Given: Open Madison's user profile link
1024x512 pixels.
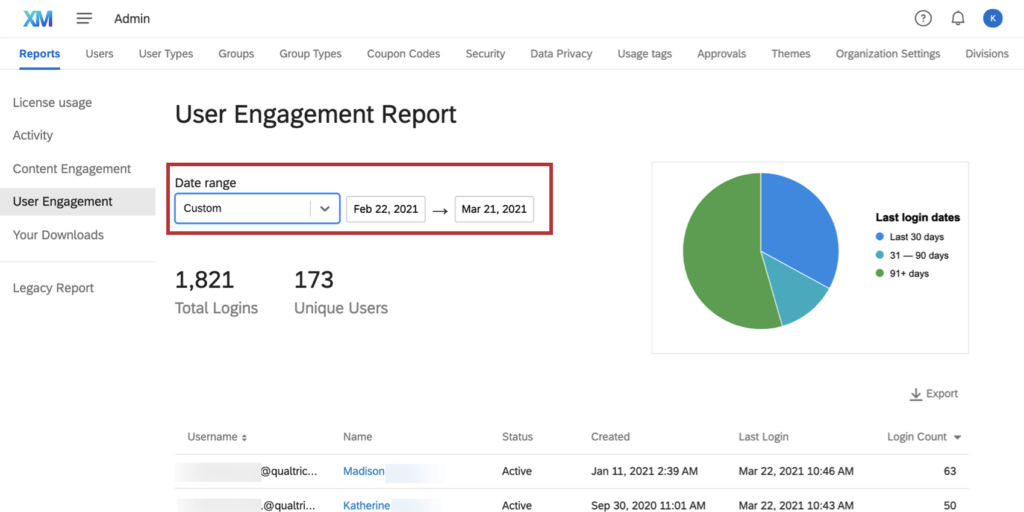Looking at the screenshot, I should click(363, 471).
